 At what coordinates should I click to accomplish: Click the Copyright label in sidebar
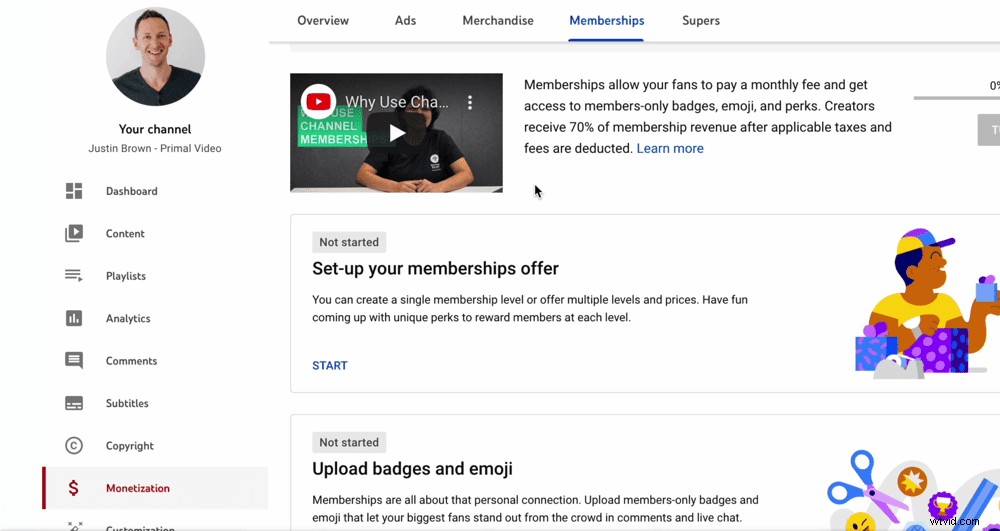point(129,446)
